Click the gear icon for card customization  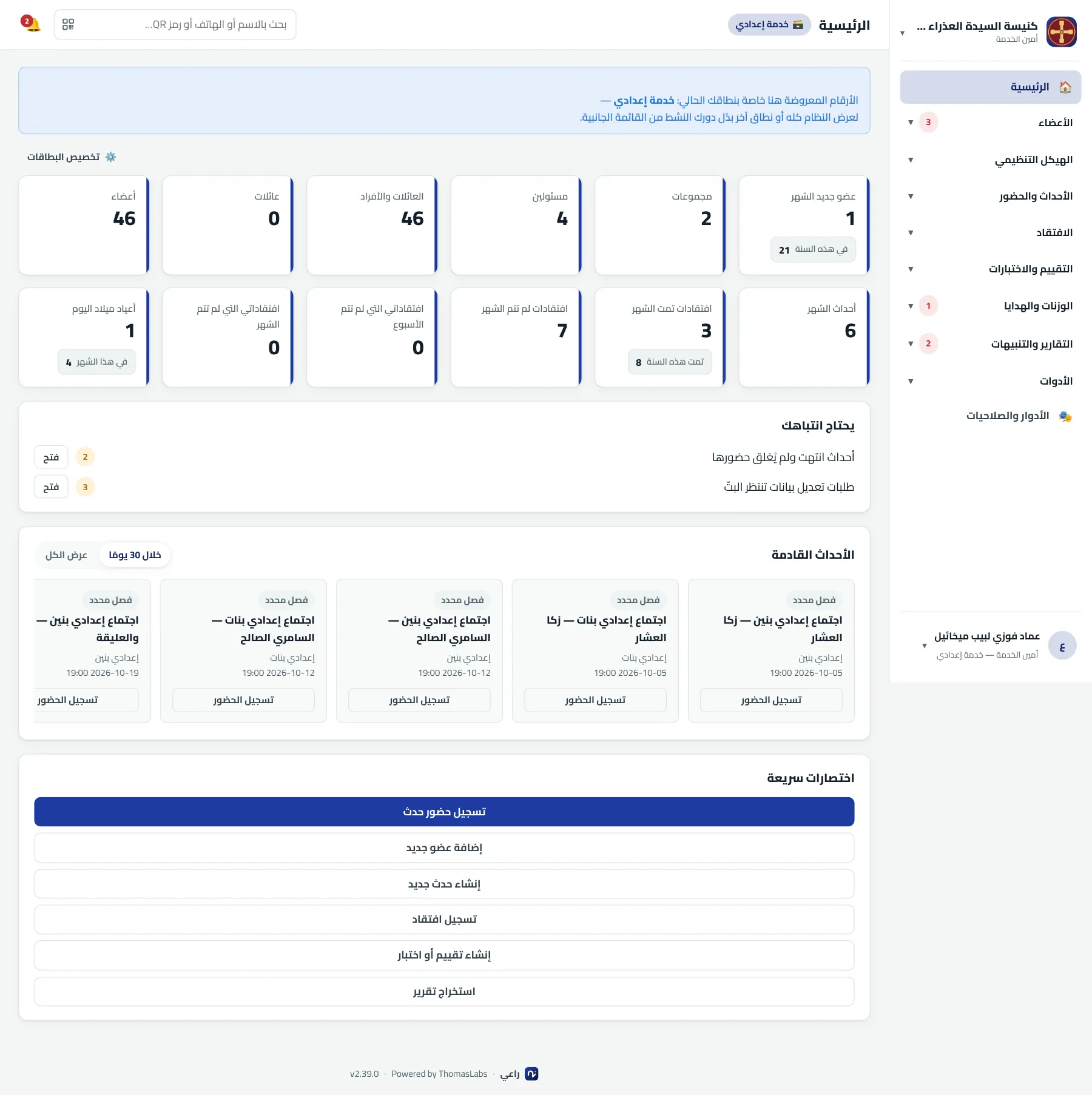click(110, 157)
